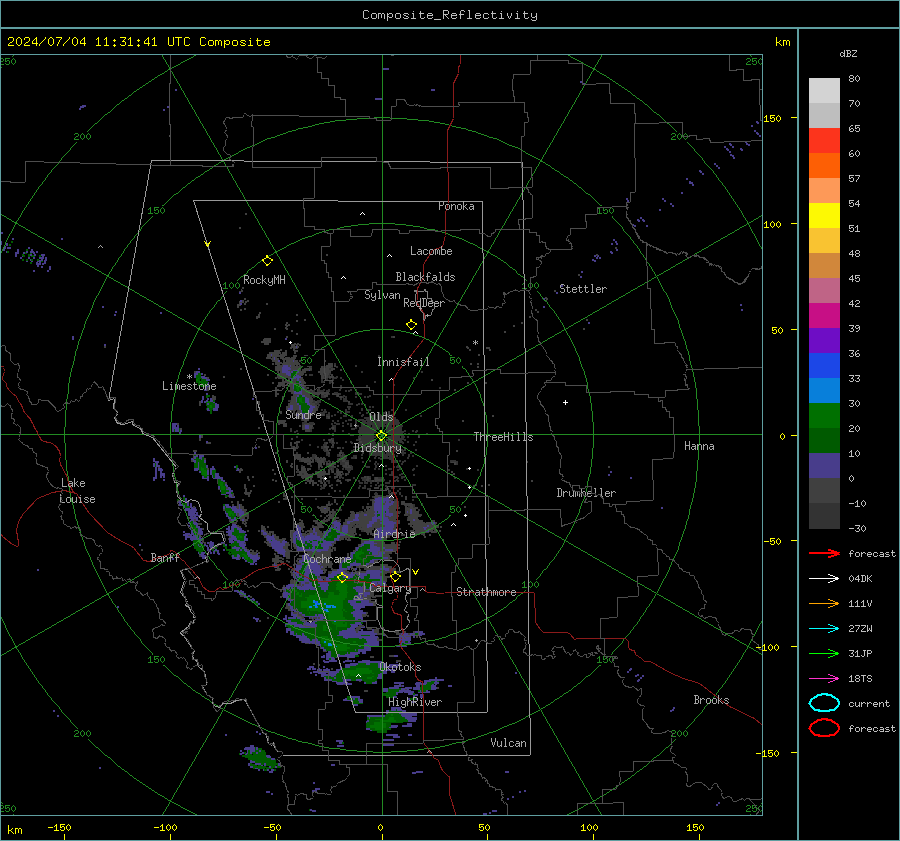Click the Banff label
900x841 pixels.
(165, 557)
